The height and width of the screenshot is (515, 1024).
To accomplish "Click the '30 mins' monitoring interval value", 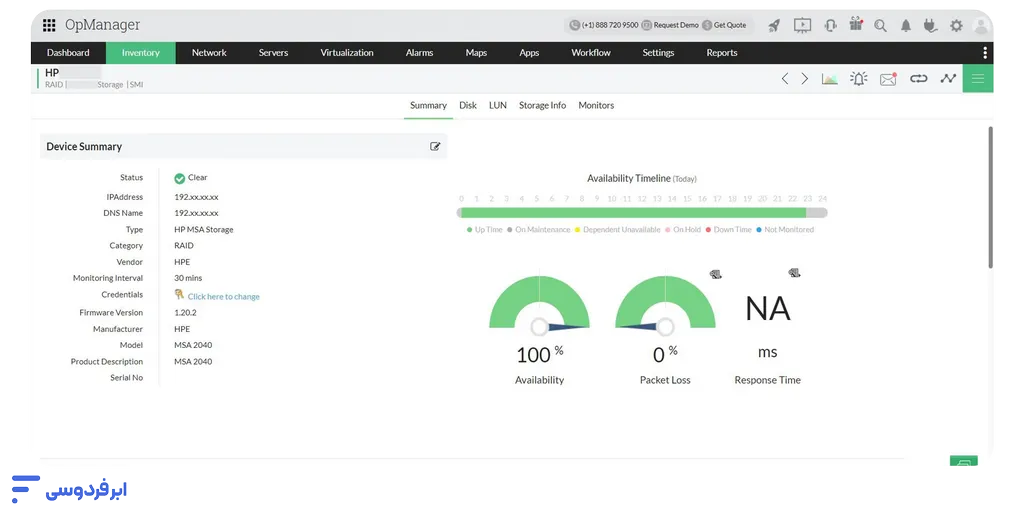I will click(x=188, y=278).
